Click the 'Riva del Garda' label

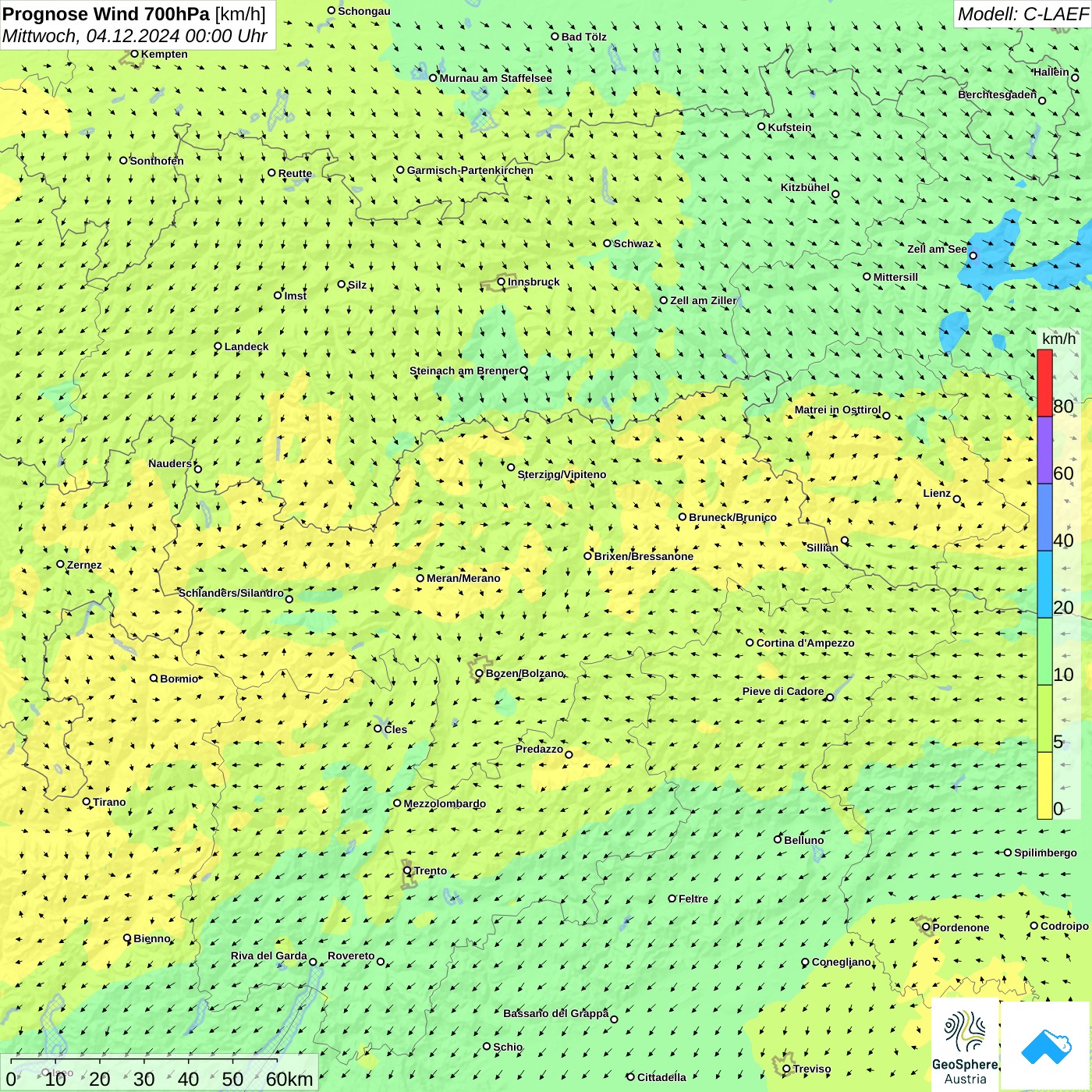click(268, 955)
